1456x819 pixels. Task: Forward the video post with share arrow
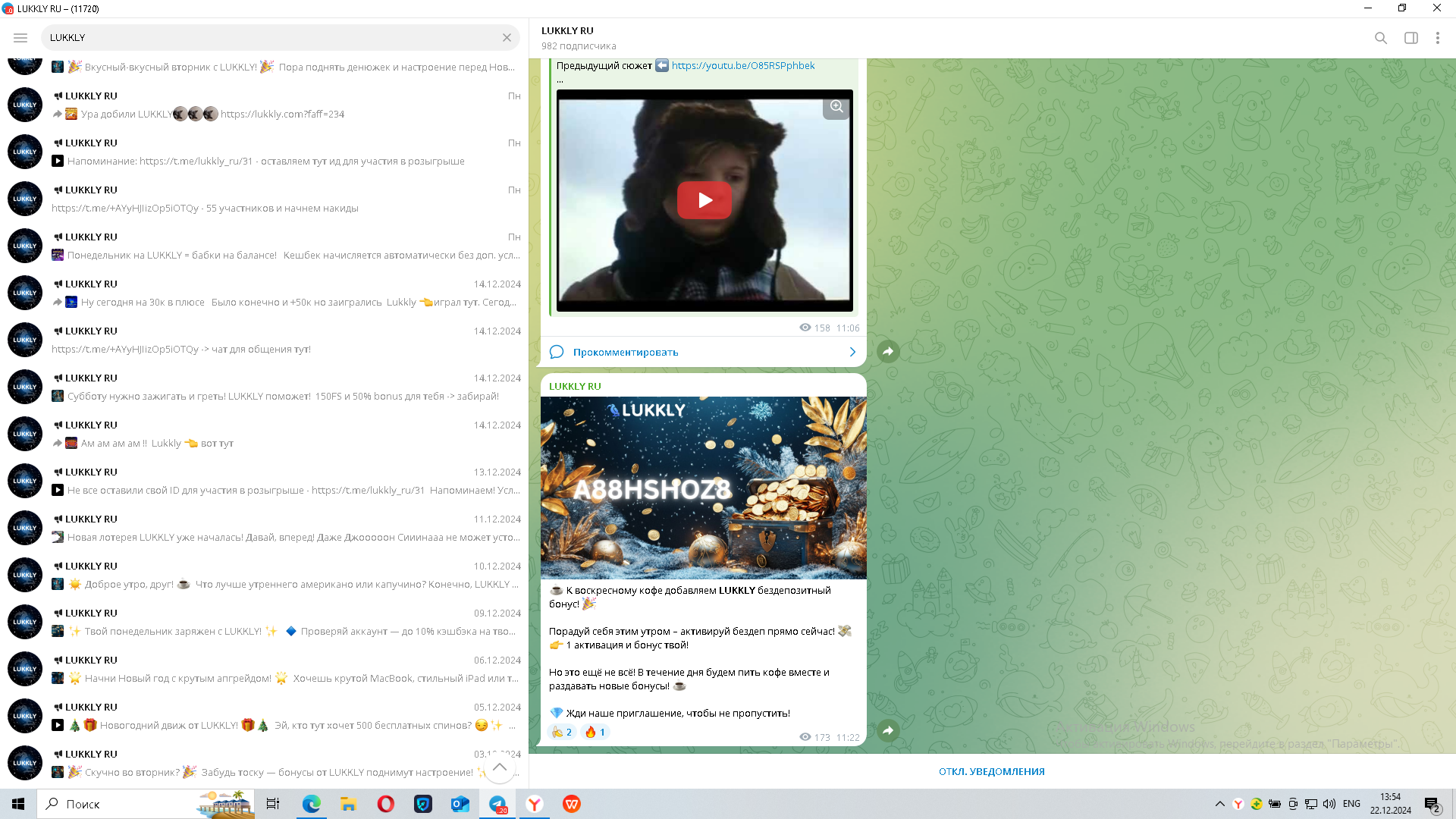[x=888, y=352]
